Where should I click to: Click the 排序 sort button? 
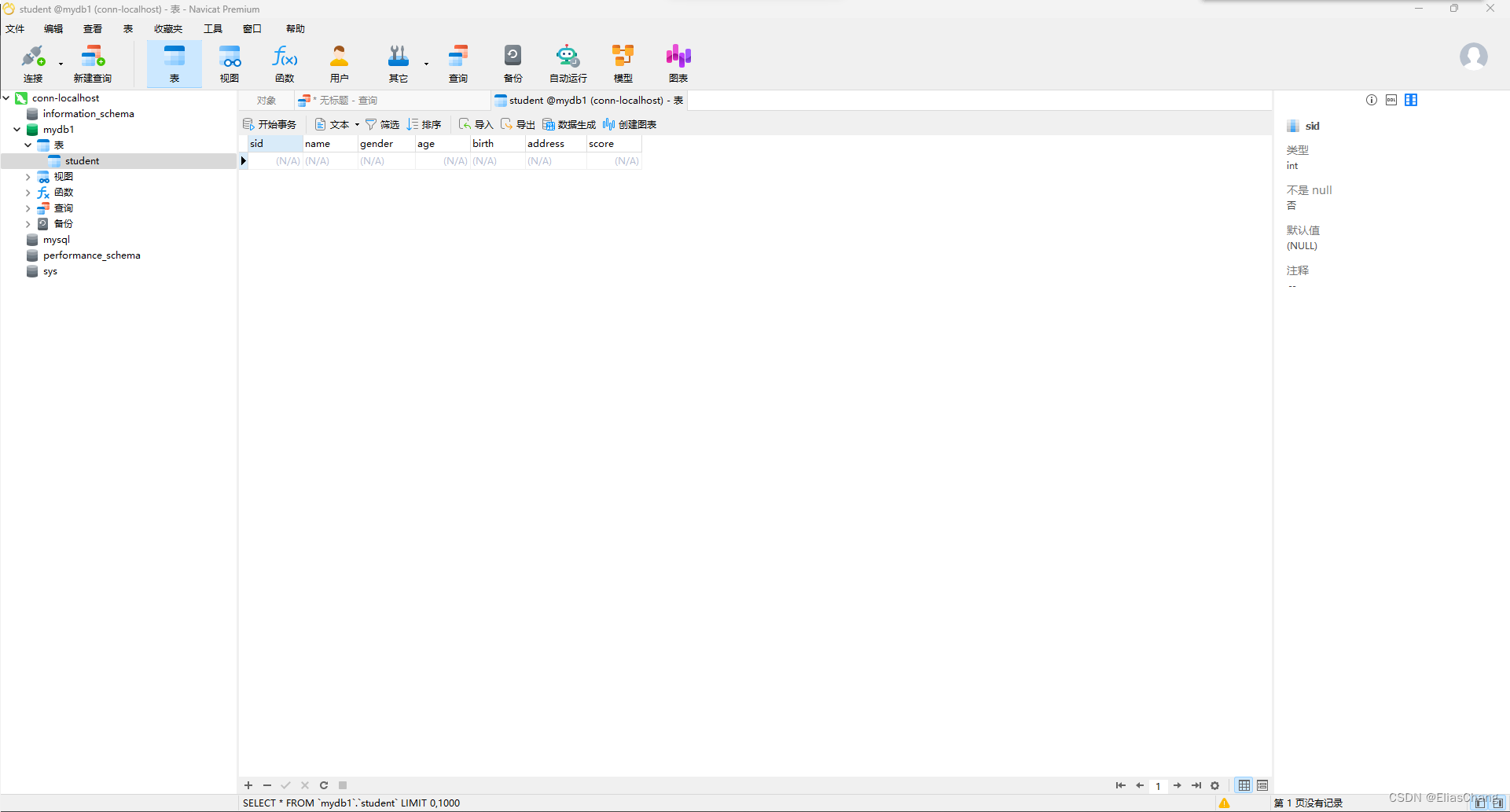pyautogui.click(x=424, y=124)
